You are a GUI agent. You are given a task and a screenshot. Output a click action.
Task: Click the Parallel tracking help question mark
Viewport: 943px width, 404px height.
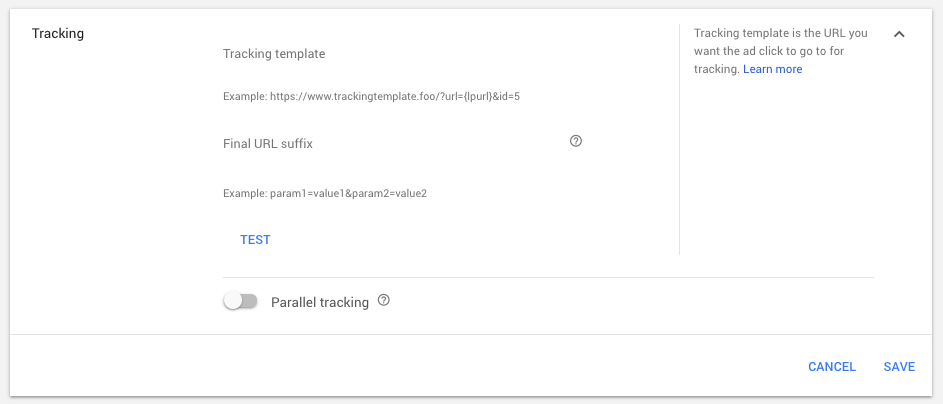[384, 300]
